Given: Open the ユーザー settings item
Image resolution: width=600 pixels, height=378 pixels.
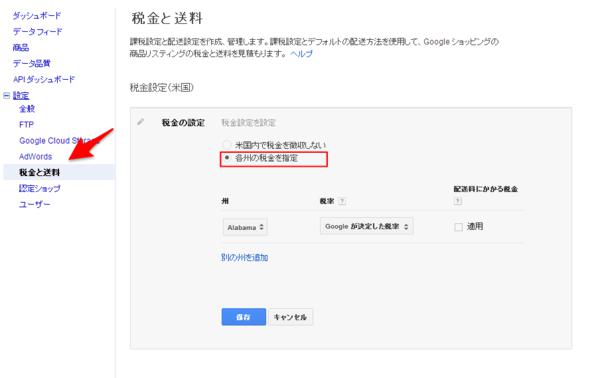Looking at the screenshot, I should click(x=34, y=204).
